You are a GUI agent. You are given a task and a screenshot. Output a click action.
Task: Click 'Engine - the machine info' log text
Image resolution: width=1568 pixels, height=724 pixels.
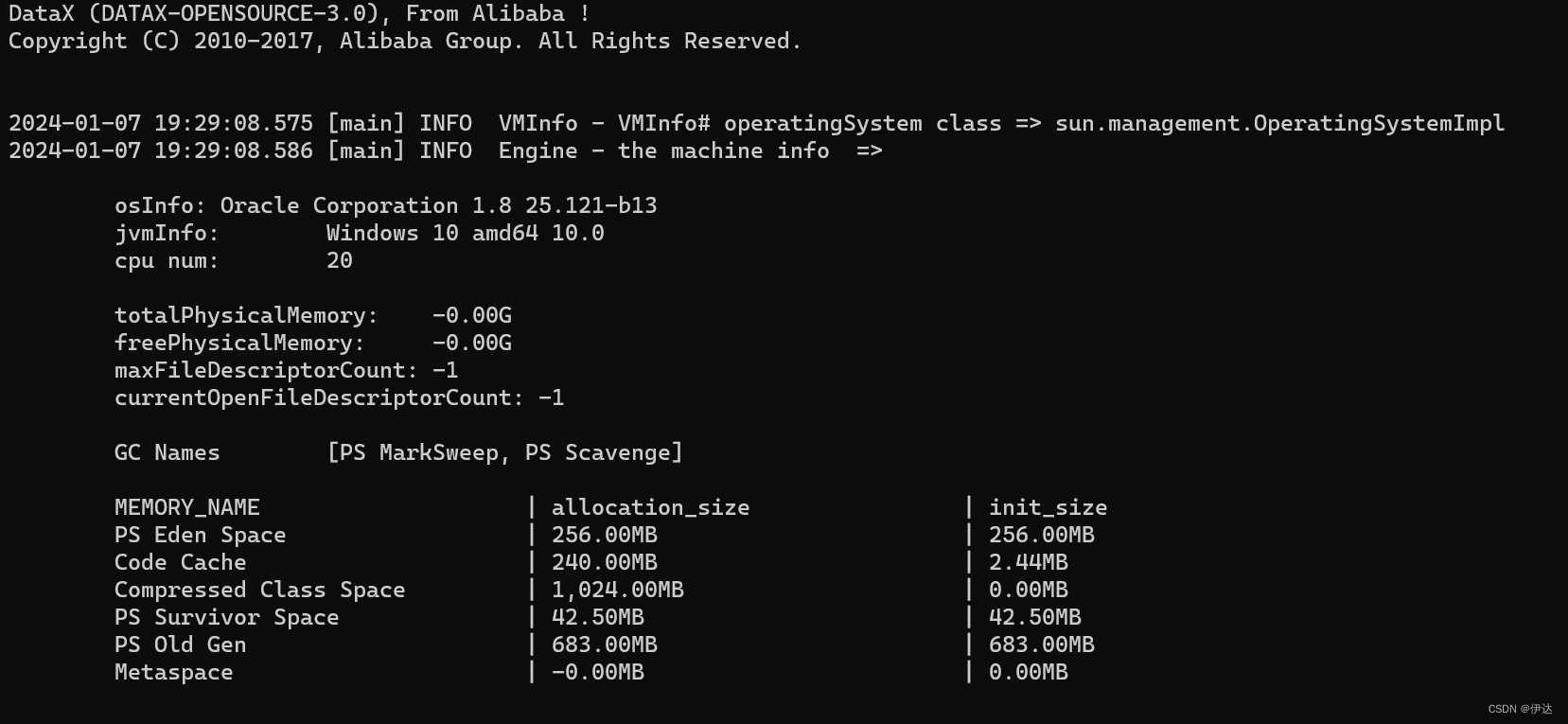(663, 151)
